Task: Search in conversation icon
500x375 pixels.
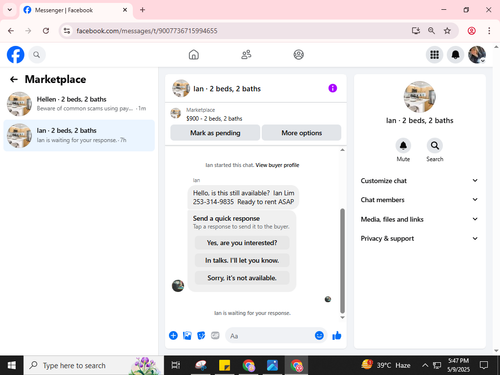Action: pos(435,146)
